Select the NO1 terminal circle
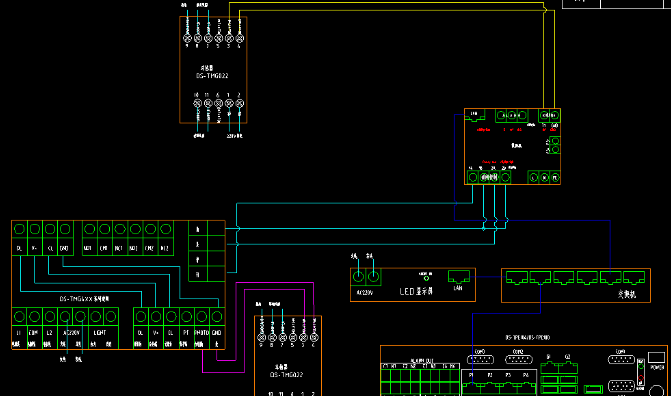 (89, 229)
